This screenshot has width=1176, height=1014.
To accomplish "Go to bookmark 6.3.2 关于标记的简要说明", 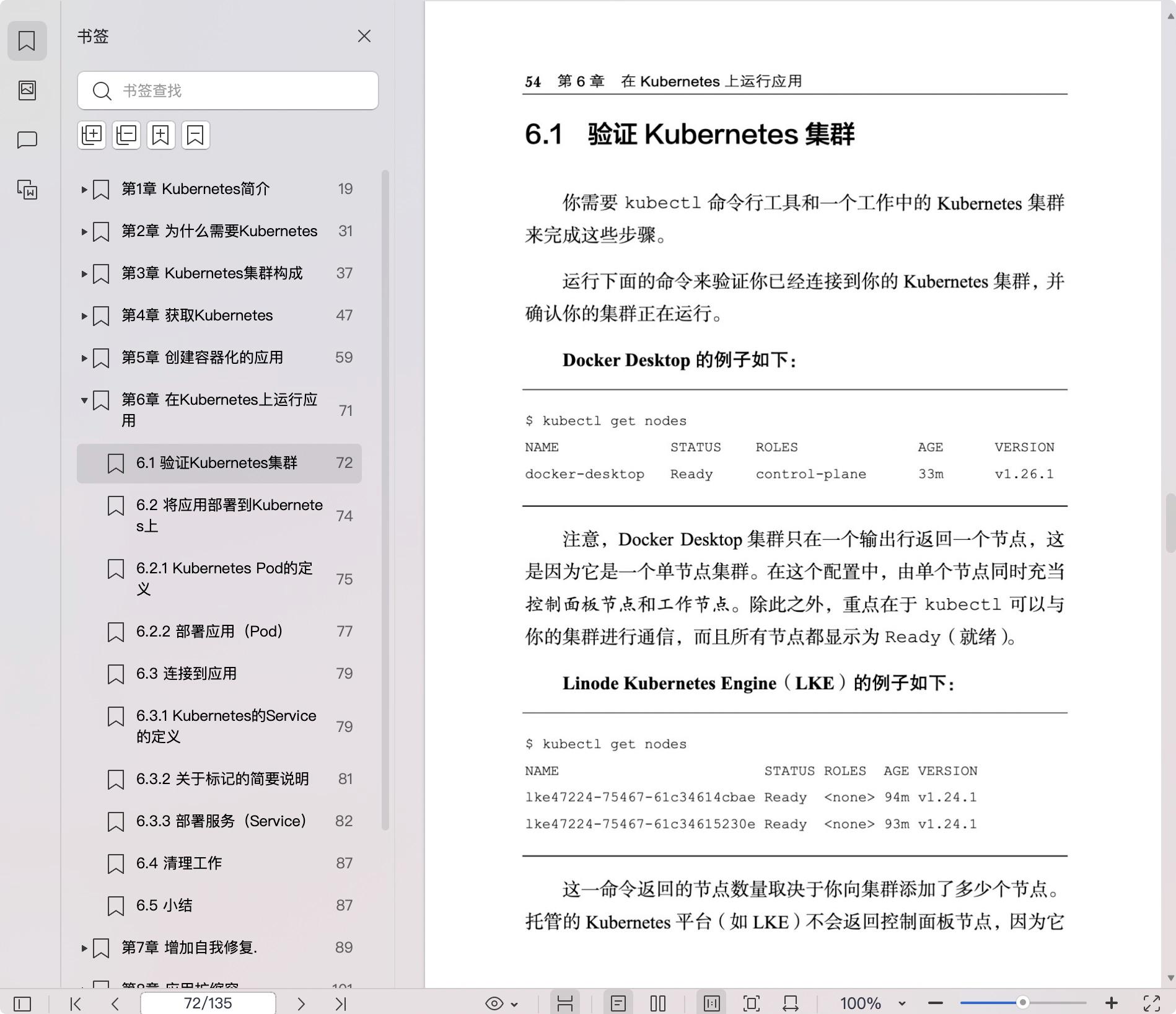I will (x=219, y=779).
